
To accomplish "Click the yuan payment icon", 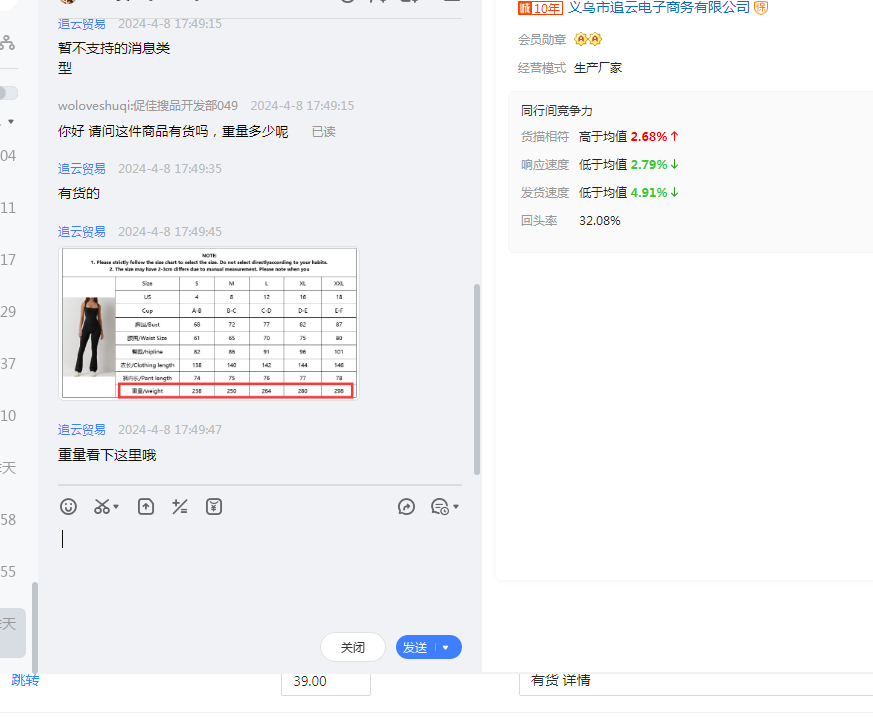I will pos(214,507).
